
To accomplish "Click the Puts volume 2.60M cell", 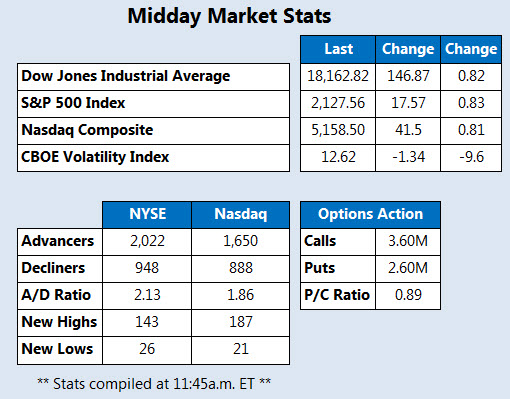I will pyautogui.click(x=408, y=269).
